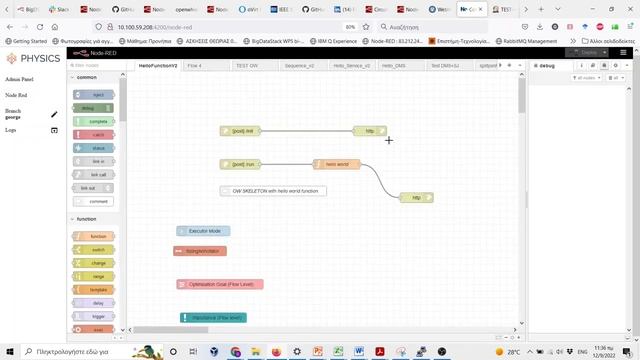Select the Optimization Goal (Flow Level) node
The image size is (640, 360).
point(220,284)
